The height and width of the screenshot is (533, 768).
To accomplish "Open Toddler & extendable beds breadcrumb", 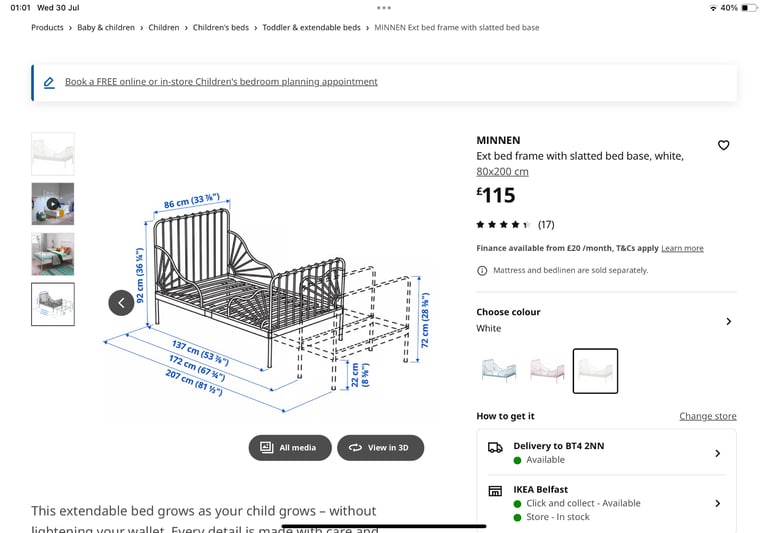I will pyautogui.click(x=311, y=27).
